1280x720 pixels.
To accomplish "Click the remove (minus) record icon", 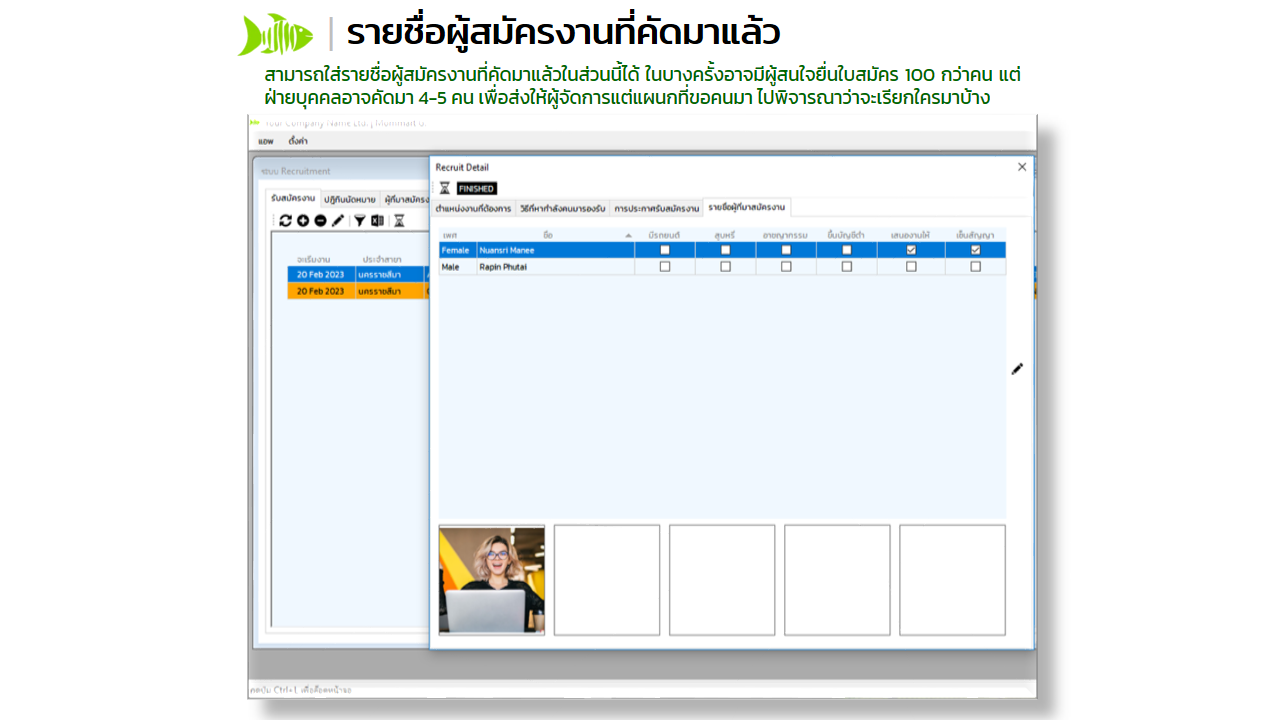I will pyautogui.click(x=320, y=220).
